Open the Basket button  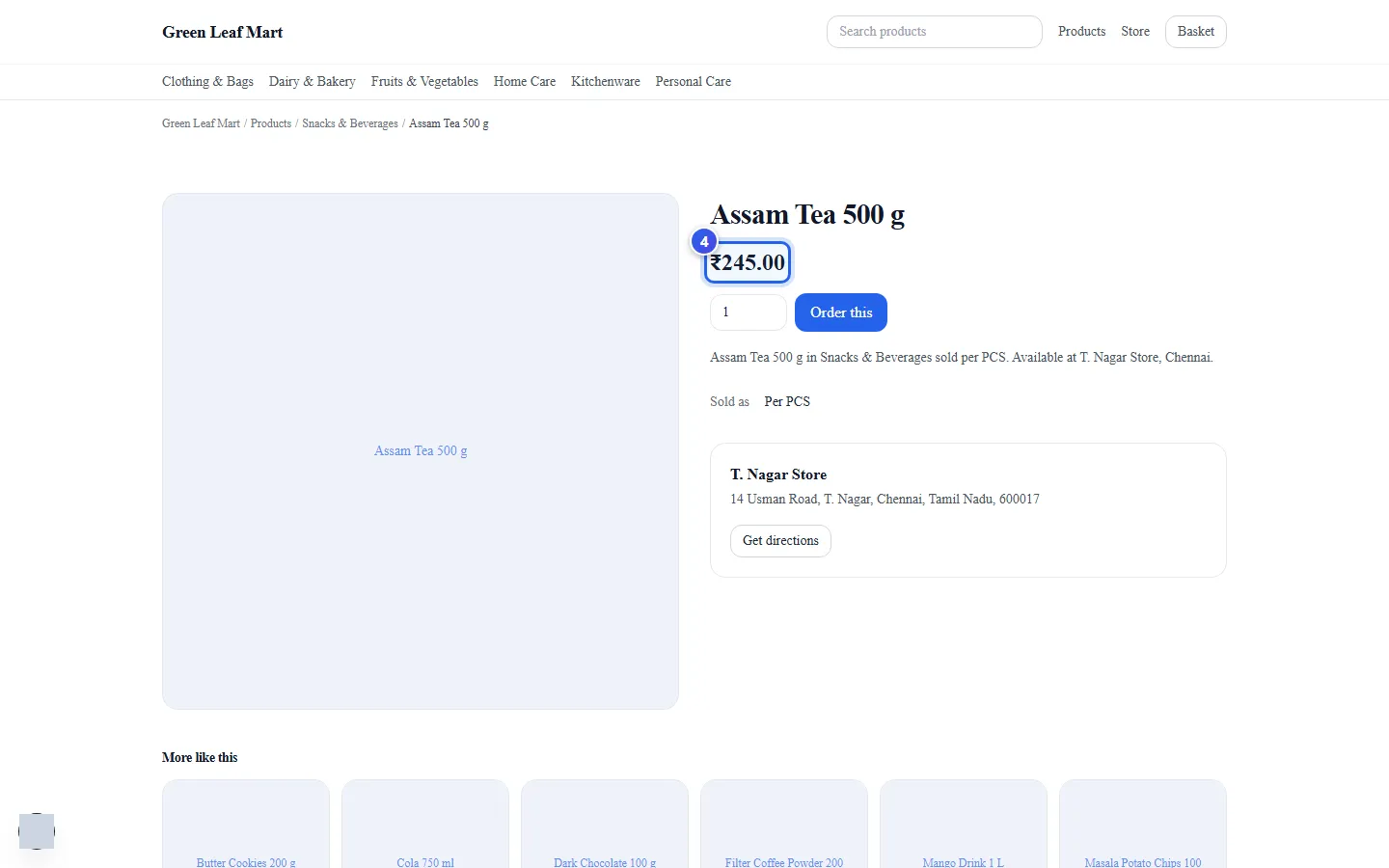[1195, 32]
